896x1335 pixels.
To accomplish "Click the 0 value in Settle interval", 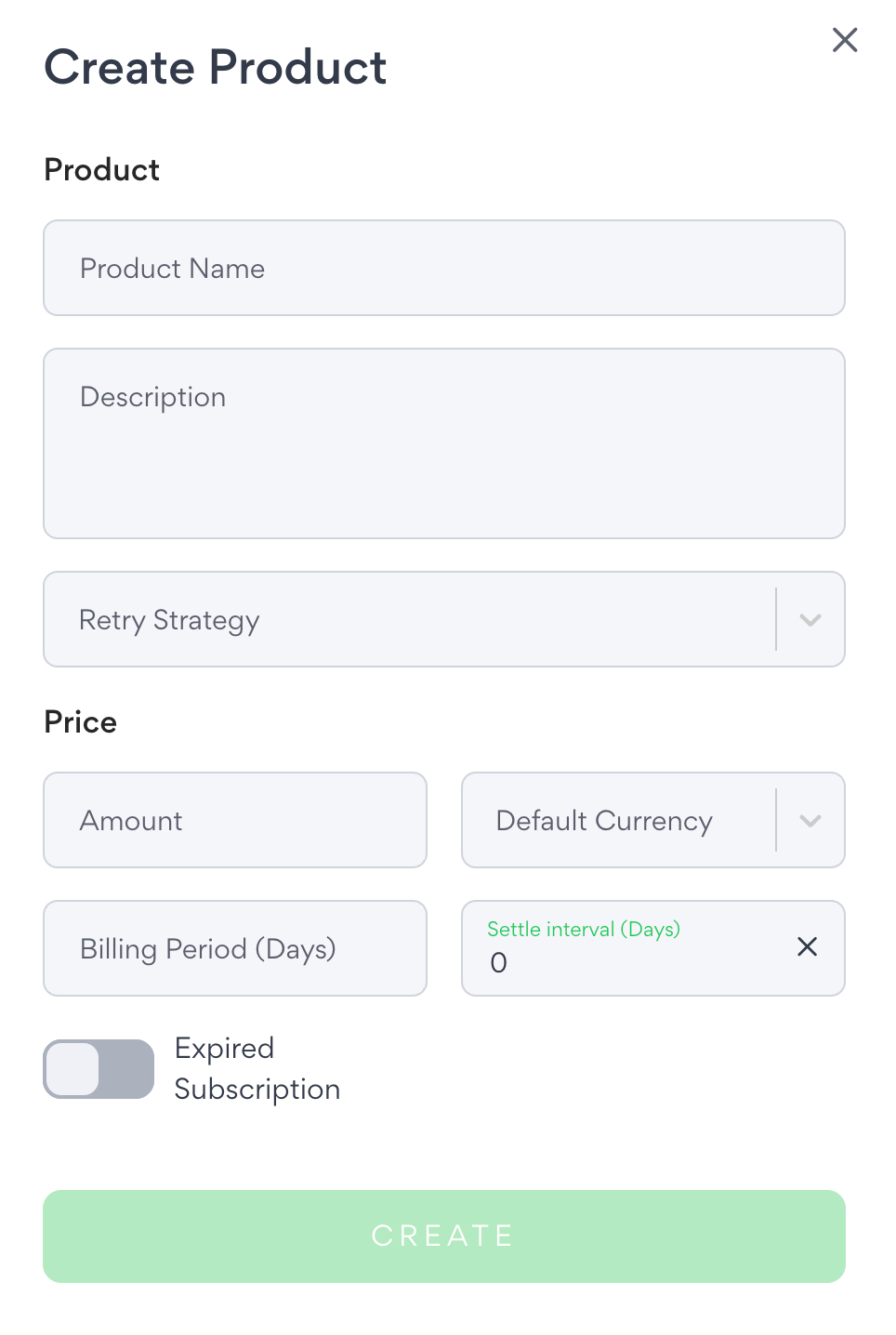I will (x=499, y=963).
